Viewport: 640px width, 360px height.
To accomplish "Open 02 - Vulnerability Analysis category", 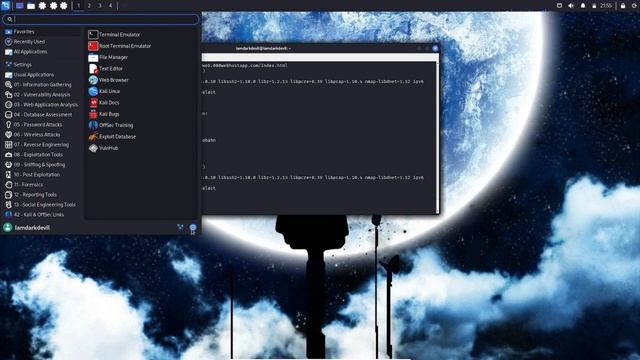I will pos(42,95).
